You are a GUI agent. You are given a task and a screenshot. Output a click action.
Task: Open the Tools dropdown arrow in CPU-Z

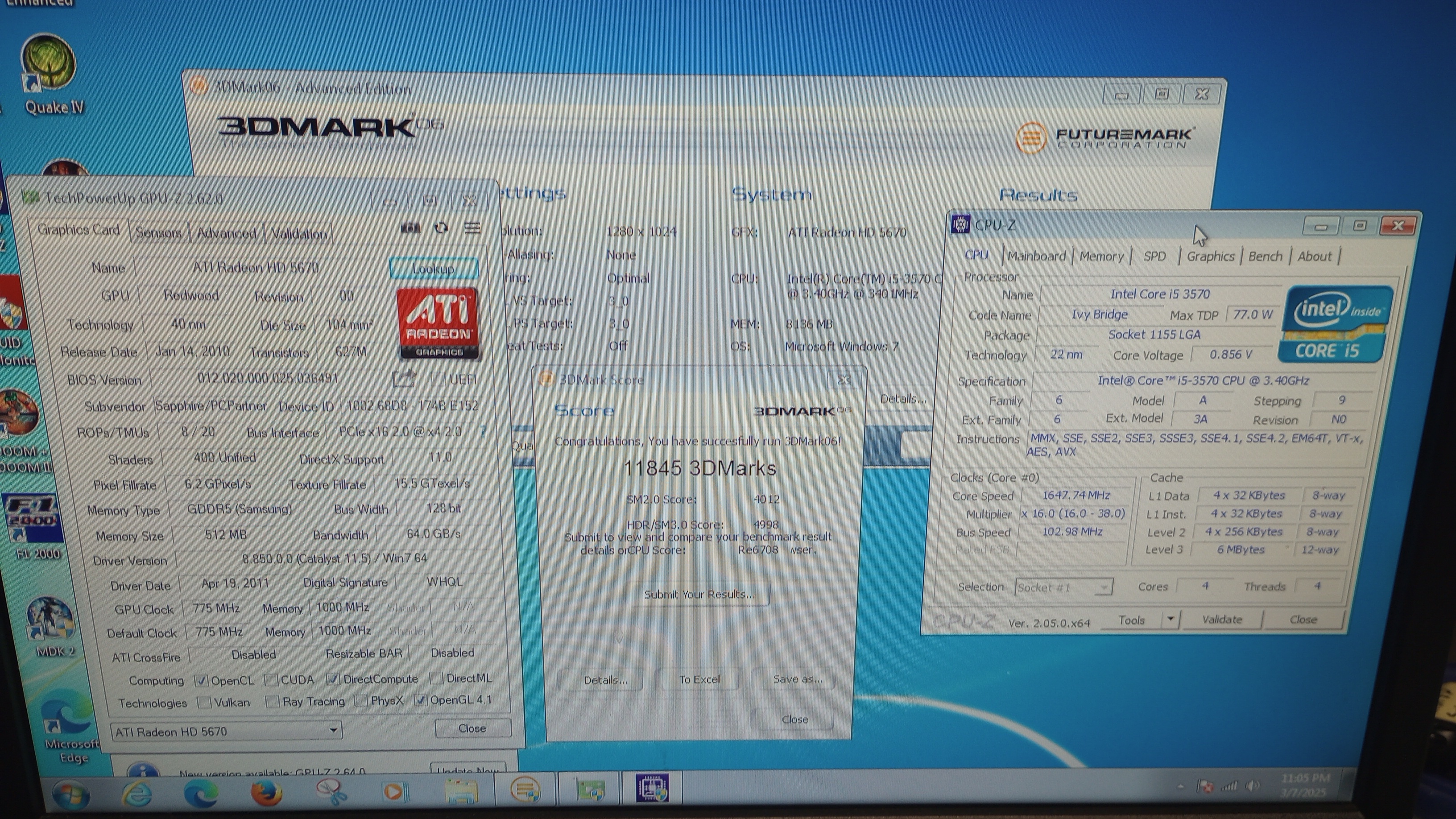tap(1171, 619)
